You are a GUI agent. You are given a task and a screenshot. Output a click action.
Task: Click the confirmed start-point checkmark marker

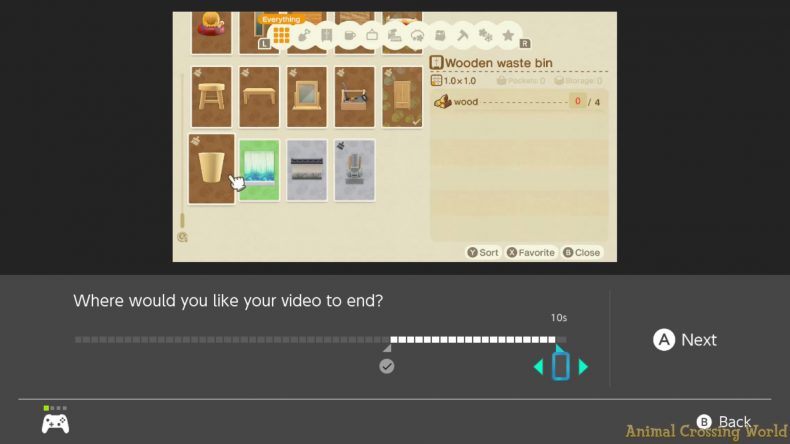[386, 366]
